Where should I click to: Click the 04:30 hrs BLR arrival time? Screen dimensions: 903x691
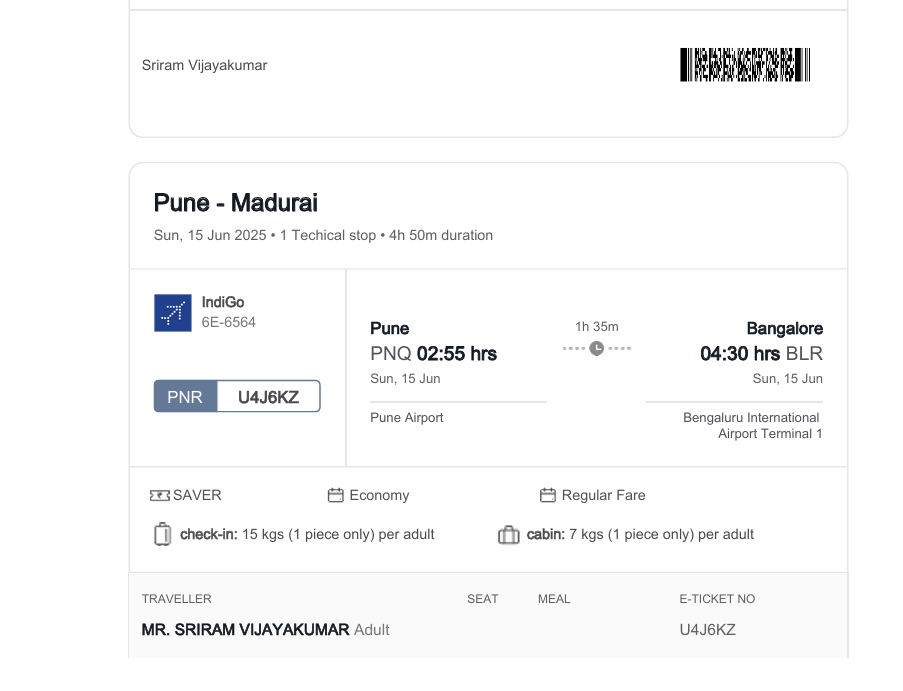761,354
